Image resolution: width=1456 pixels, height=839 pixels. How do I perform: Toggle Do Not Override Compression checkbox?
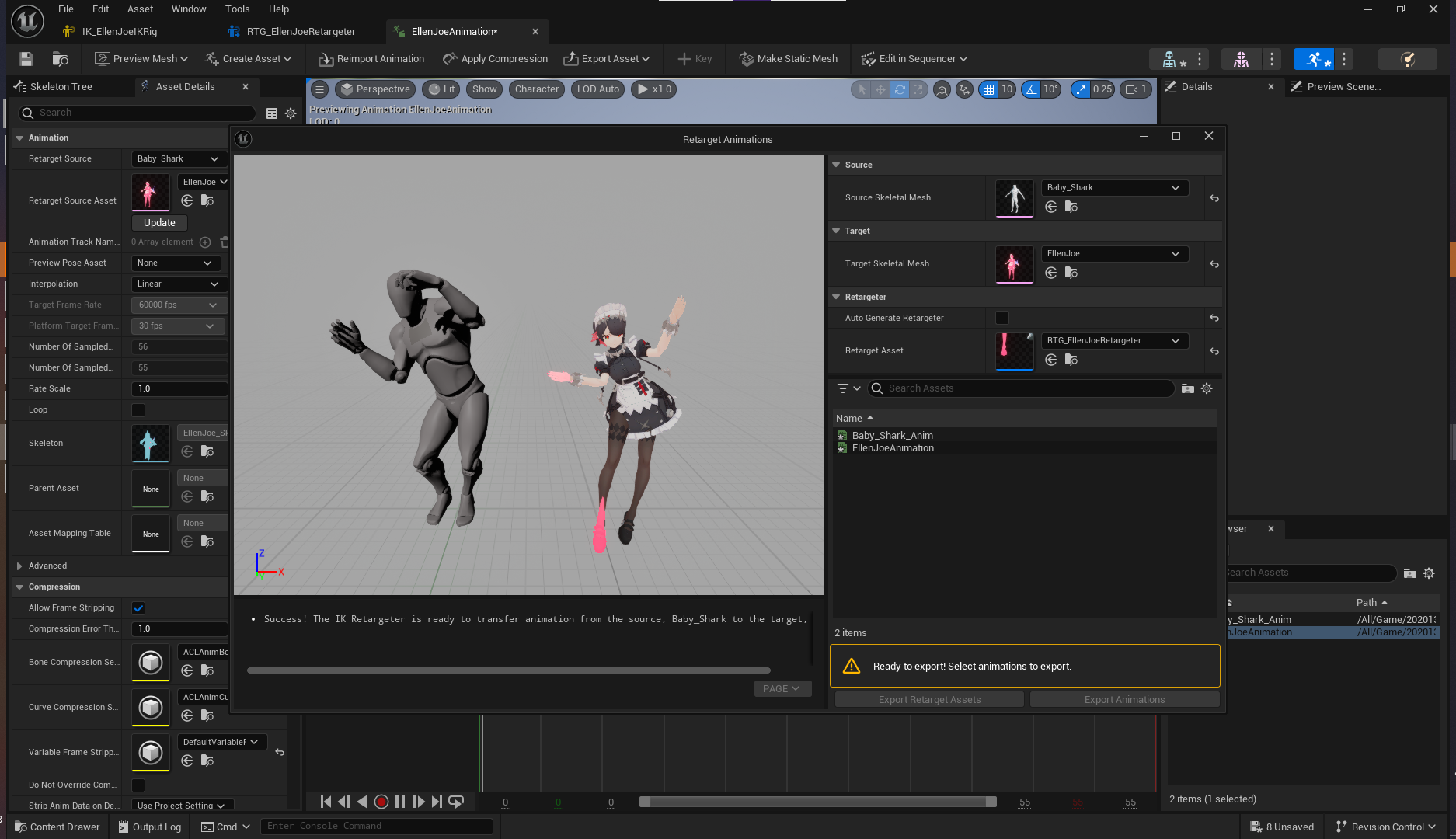(x=138, y=785)
